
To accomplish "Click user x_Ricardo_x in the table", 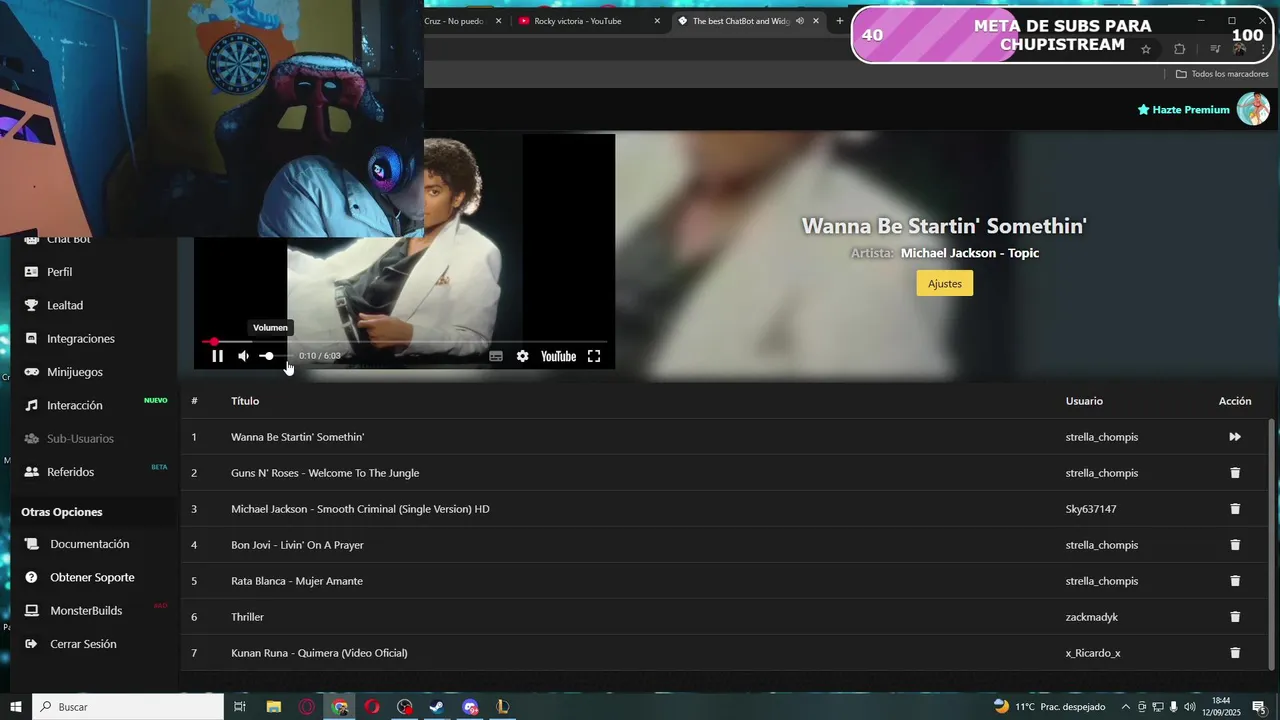I will 1093,653.
